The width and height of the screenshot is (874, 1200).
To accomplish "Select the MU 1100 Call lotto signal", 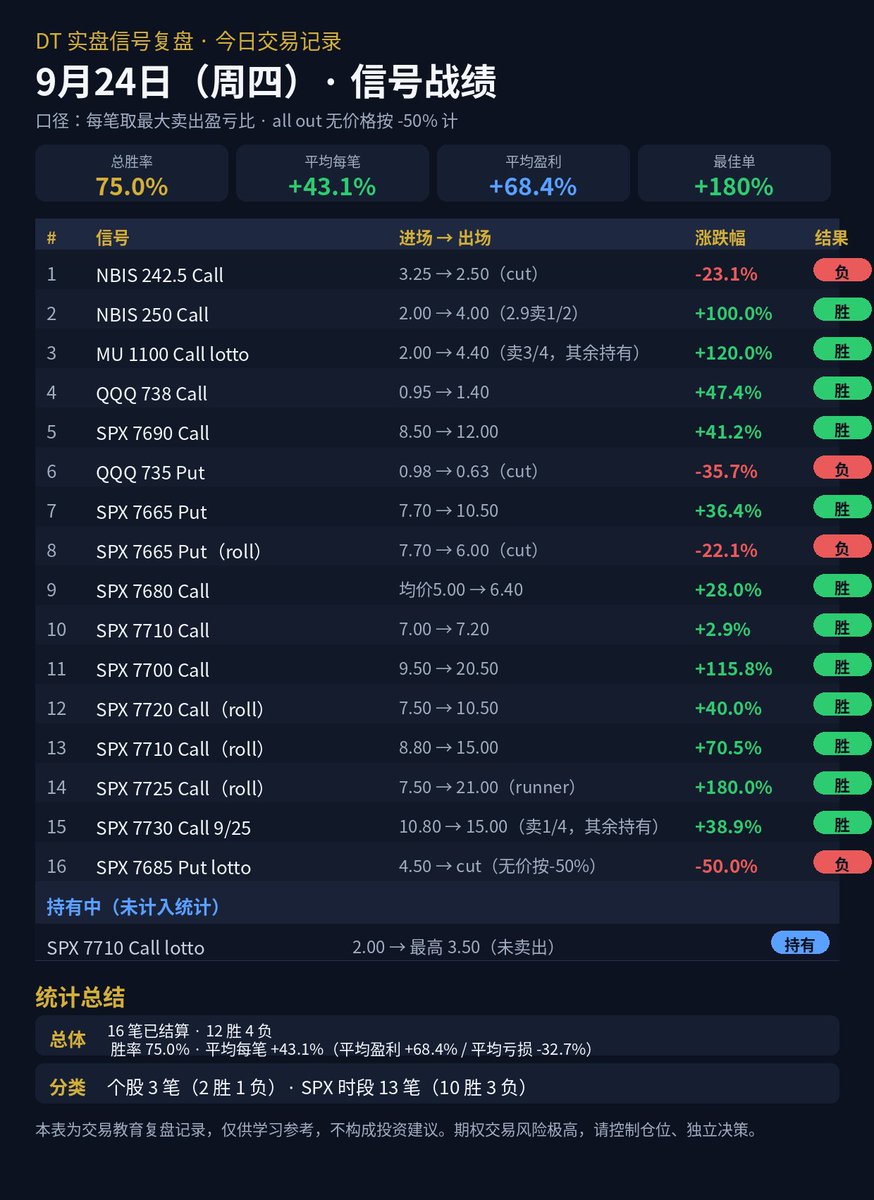I will (x=172, y=354).
